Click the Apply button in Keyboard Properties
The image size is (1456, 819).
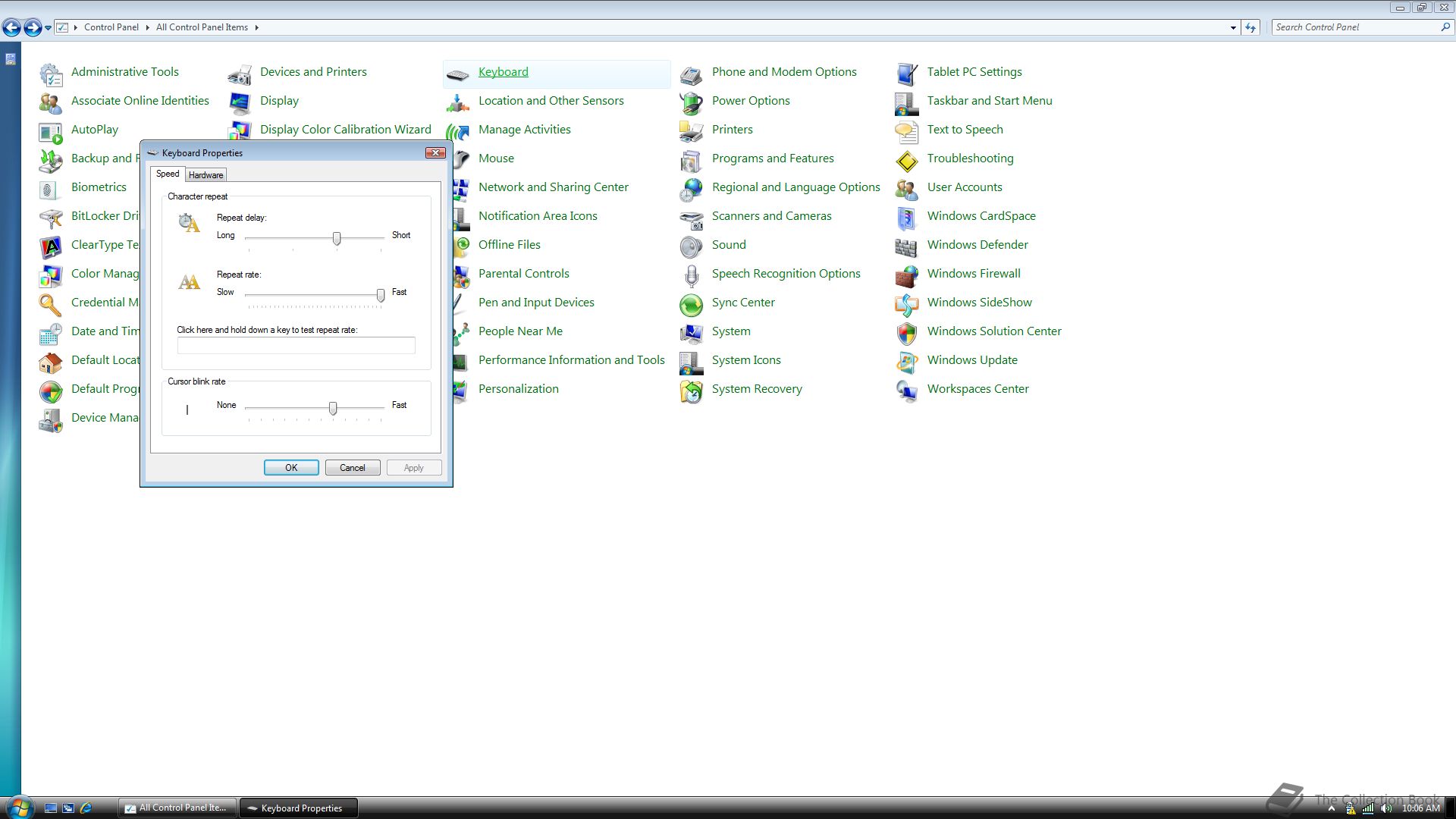(414, 468)
